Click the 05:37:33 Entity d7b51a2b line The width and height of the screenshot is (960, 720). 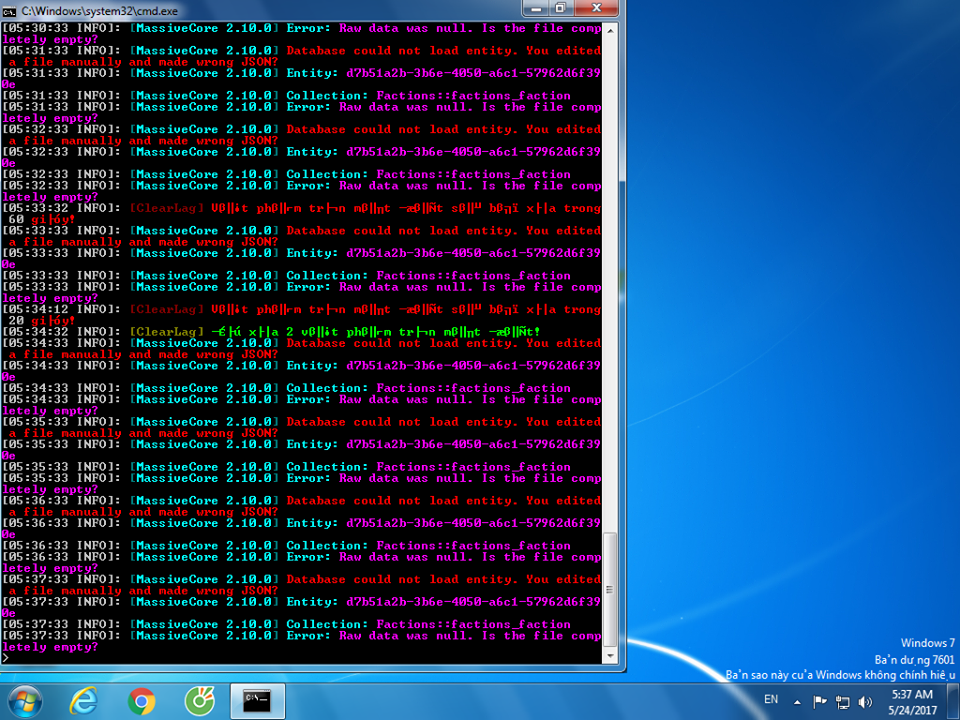pyautogui.click(x=302, y=607)
